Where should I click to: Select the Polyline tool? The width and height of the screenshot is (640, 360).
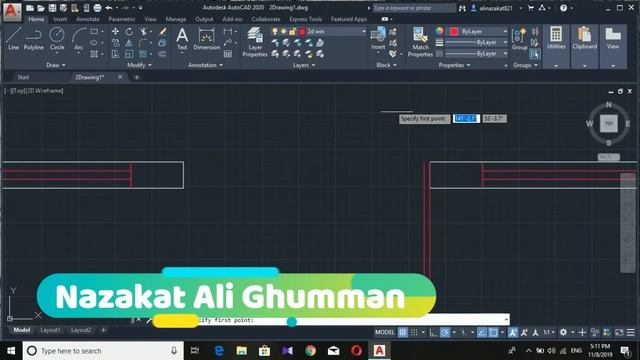[33, 38]
